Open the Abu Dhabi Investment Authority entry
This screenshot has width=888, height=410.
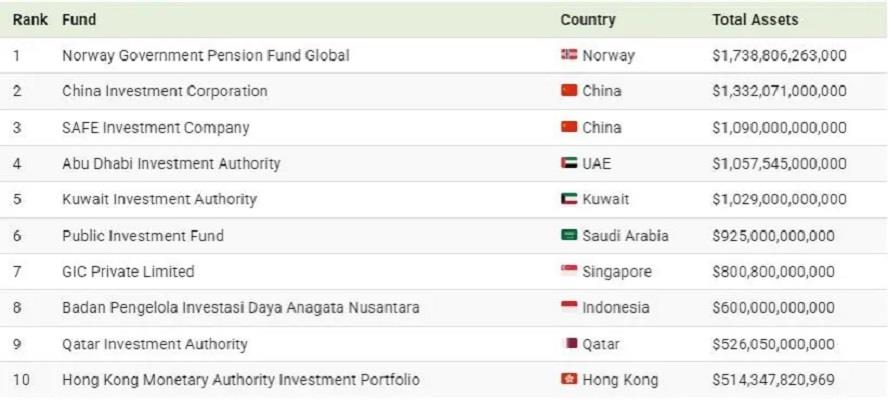click(x=171, y=164)
